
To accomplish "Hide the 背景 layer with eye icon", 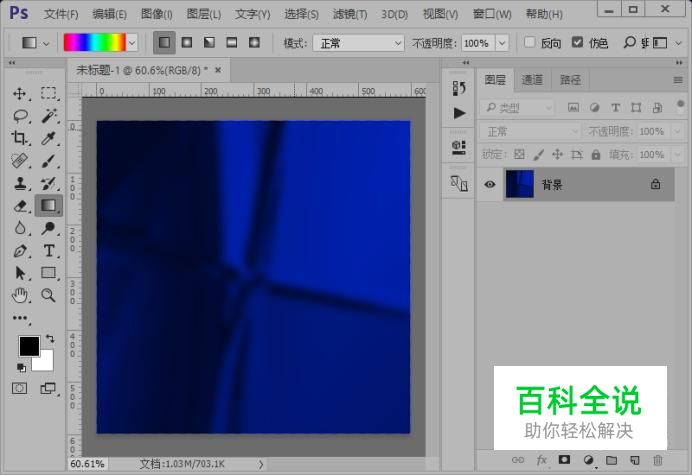I will click(489, 185).
